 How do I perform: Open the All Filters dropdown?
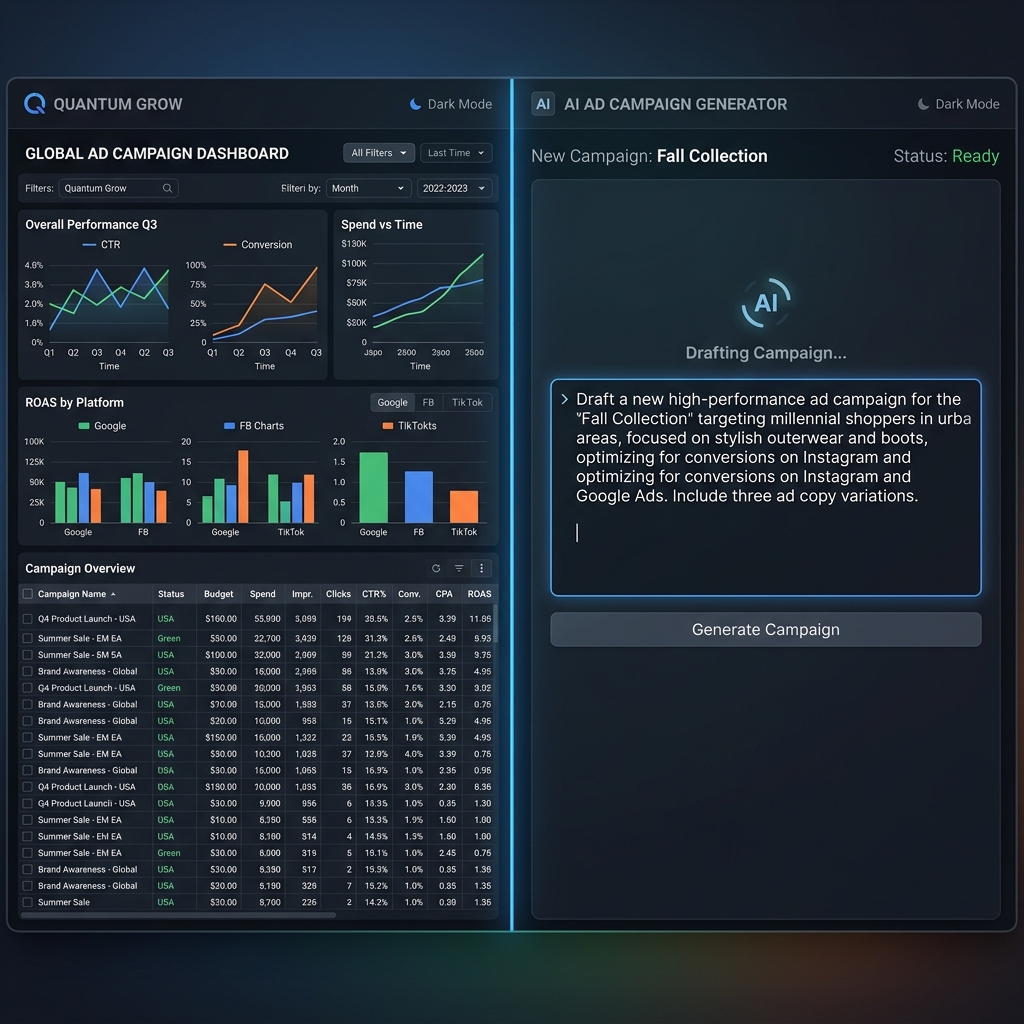click(x=379, y=153)
